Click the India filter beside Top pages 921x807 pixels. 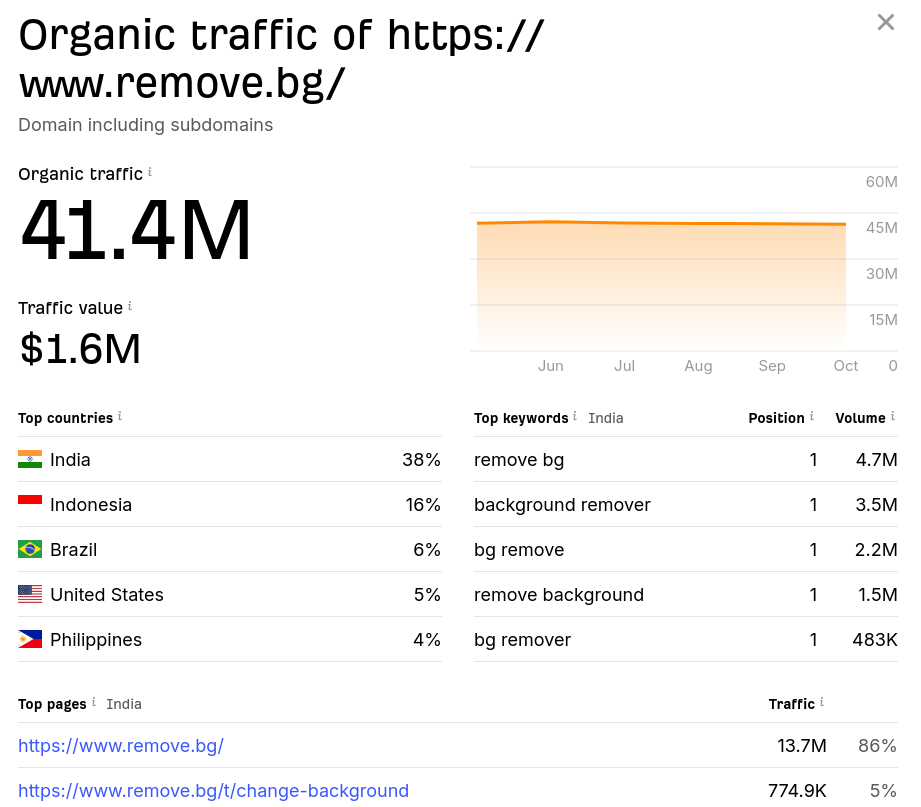124,704
